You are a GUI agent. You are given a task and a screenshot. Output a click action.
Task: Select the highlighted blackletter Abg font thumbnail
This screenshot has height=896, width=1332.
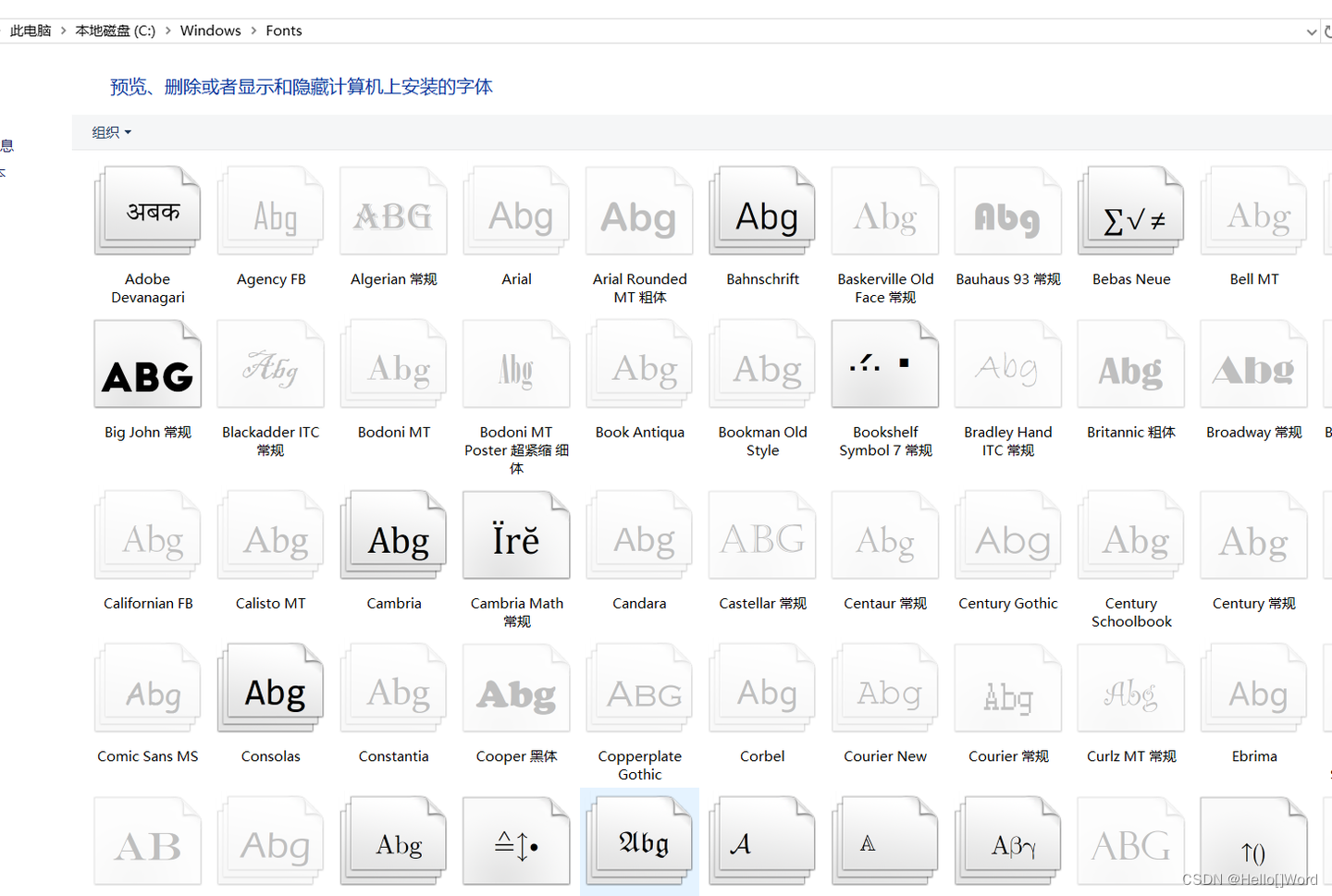click(639, 841)
